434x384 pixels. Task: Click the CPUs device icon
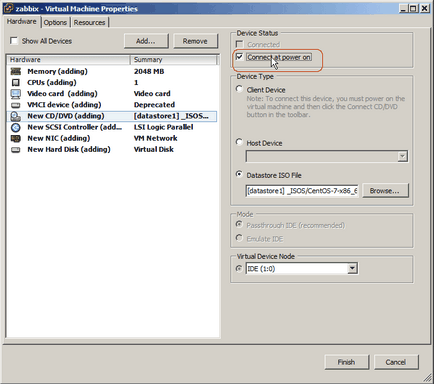[x=16, y=83]
